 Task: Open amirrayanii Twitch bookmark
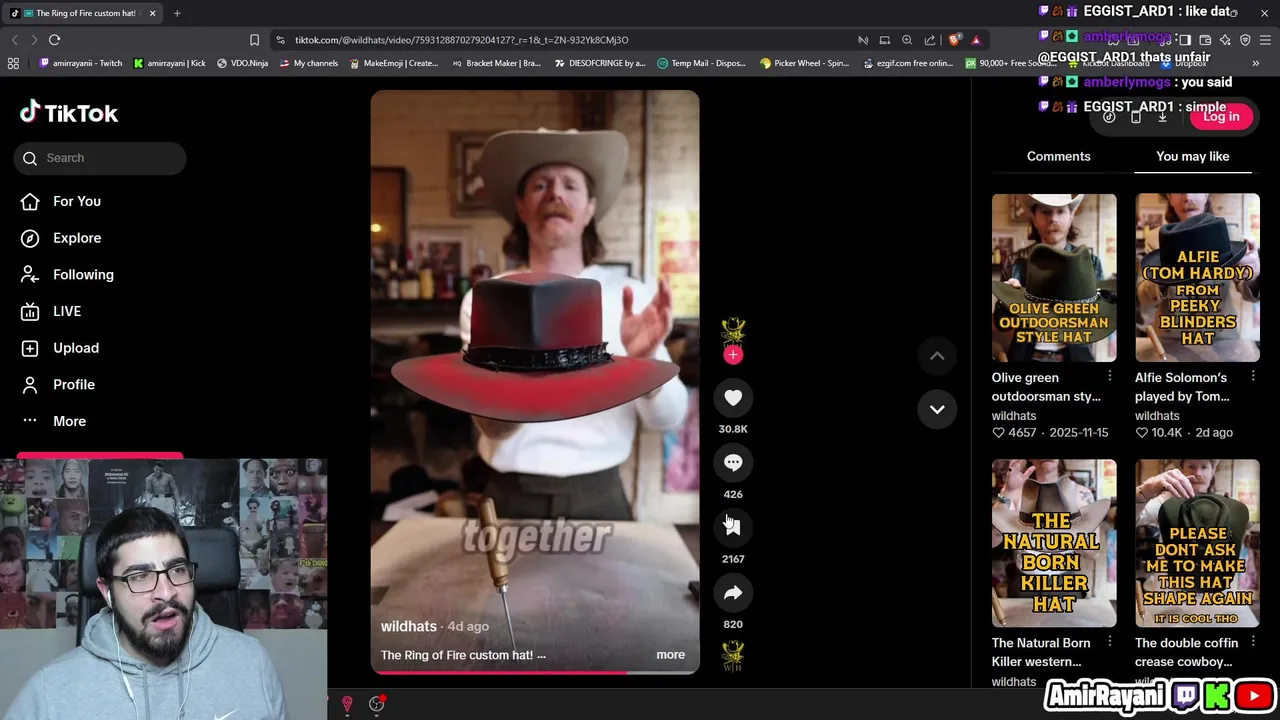coord(80,63)
